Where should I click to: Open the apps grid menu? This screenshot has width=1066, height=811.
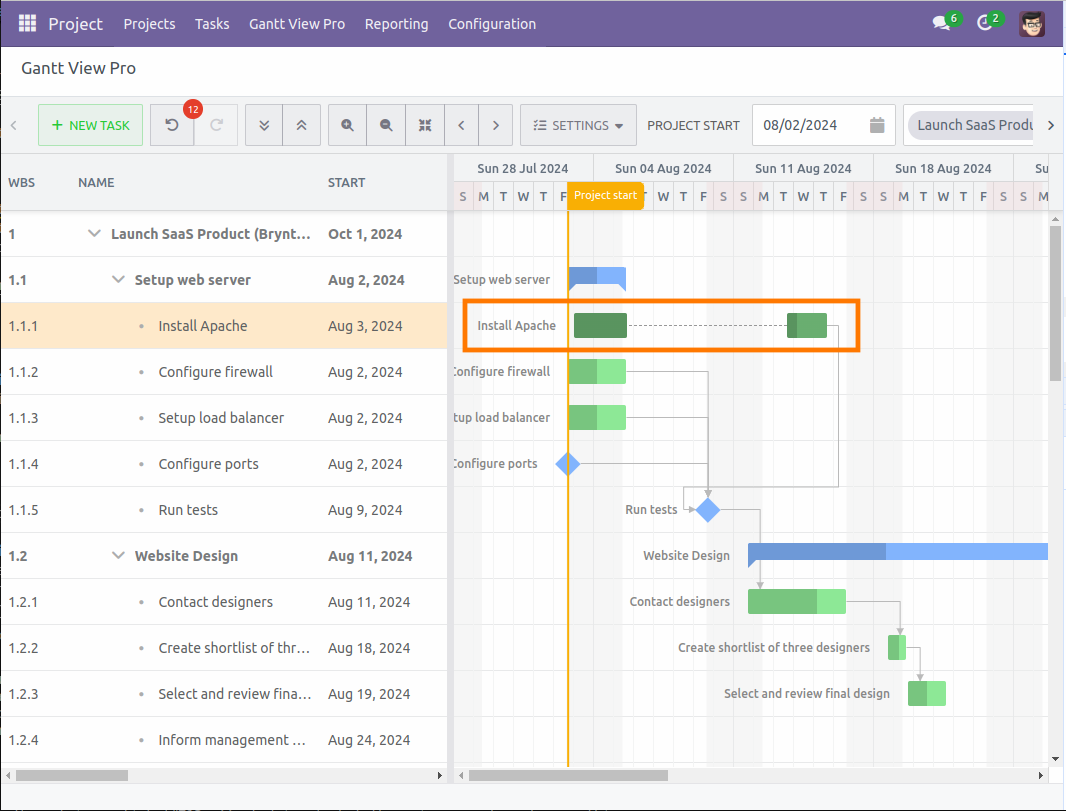[x=26, y=23]
